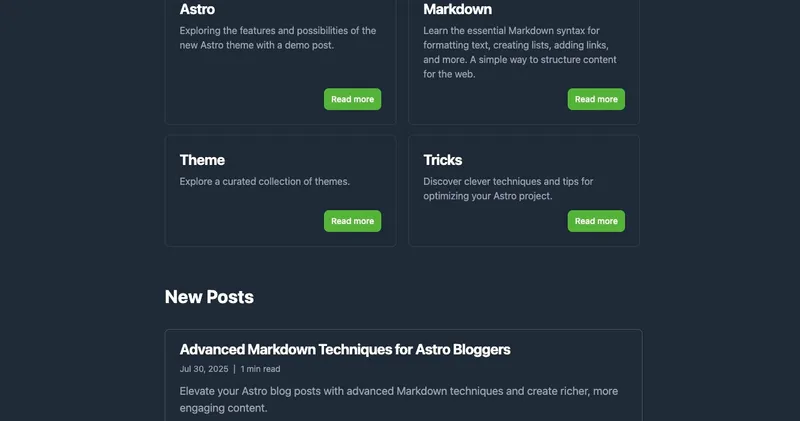800x421 pixels.
Task: Open the Advanced Markdown Techniques post title
Action: coord(345,349)
